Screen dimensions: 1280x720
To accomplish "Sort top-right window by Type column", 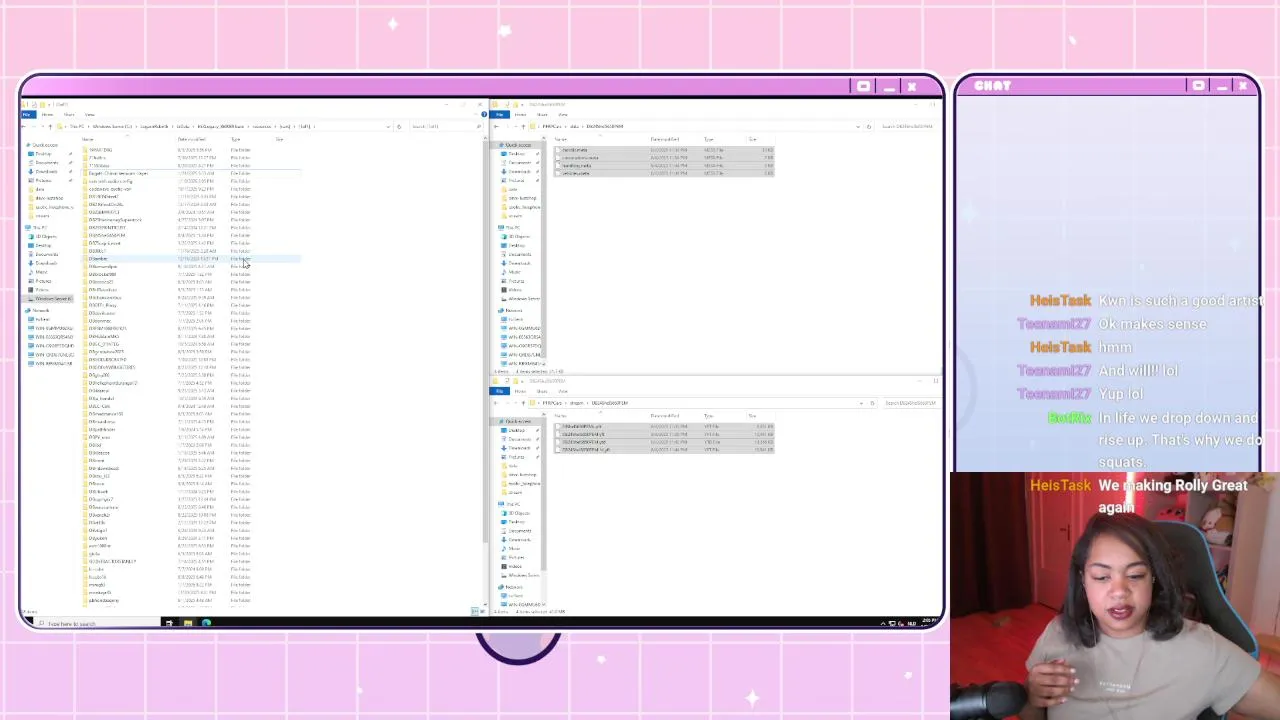I will point(709,139).
